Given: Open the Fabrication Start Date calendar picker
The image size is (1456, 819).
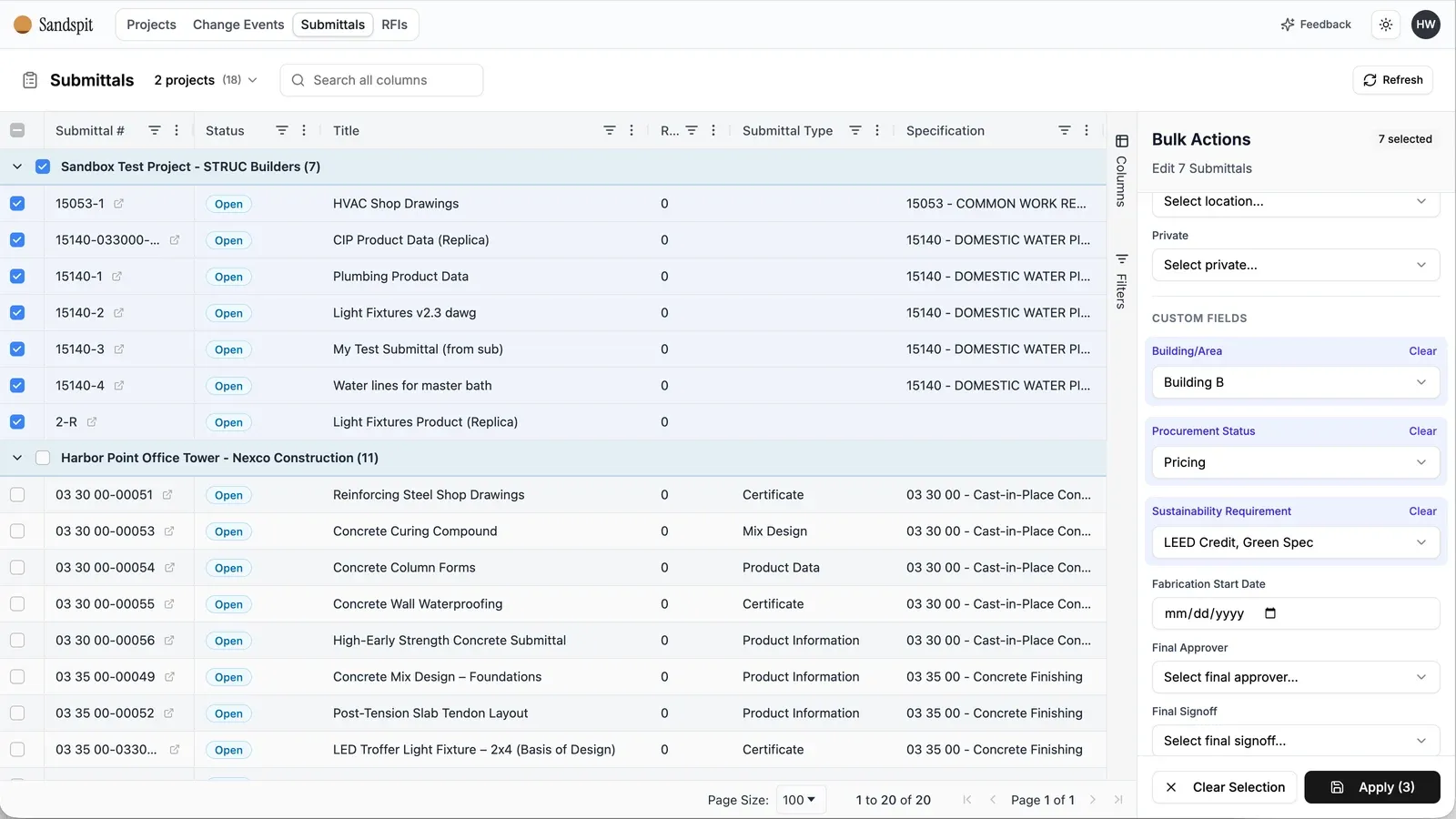Looking at the screenshot, I should pos(1270,613).
